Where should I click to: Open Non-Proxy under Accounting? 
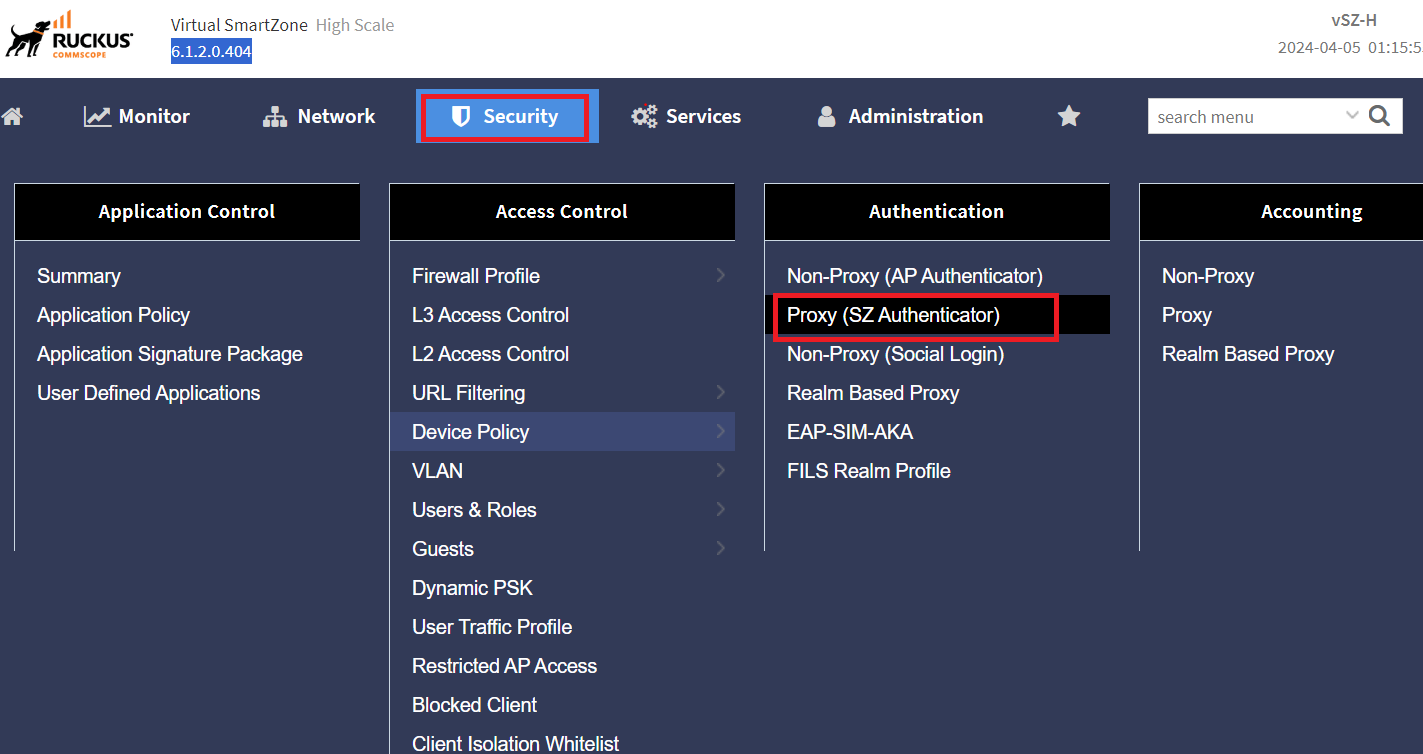pyautogui.click(x=1208, y=276)
